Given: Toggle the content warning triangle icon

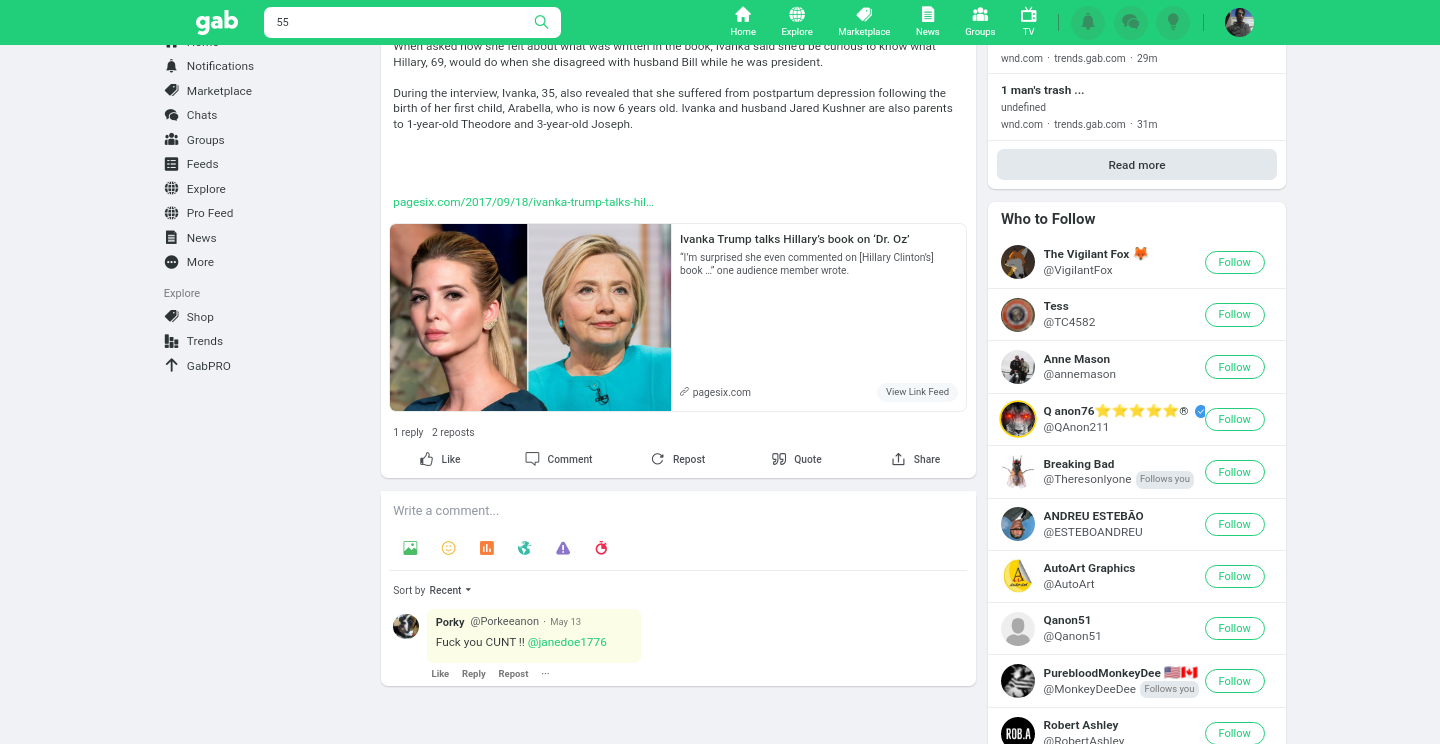Looking at the screenshot, I should [x=563, y=548].
